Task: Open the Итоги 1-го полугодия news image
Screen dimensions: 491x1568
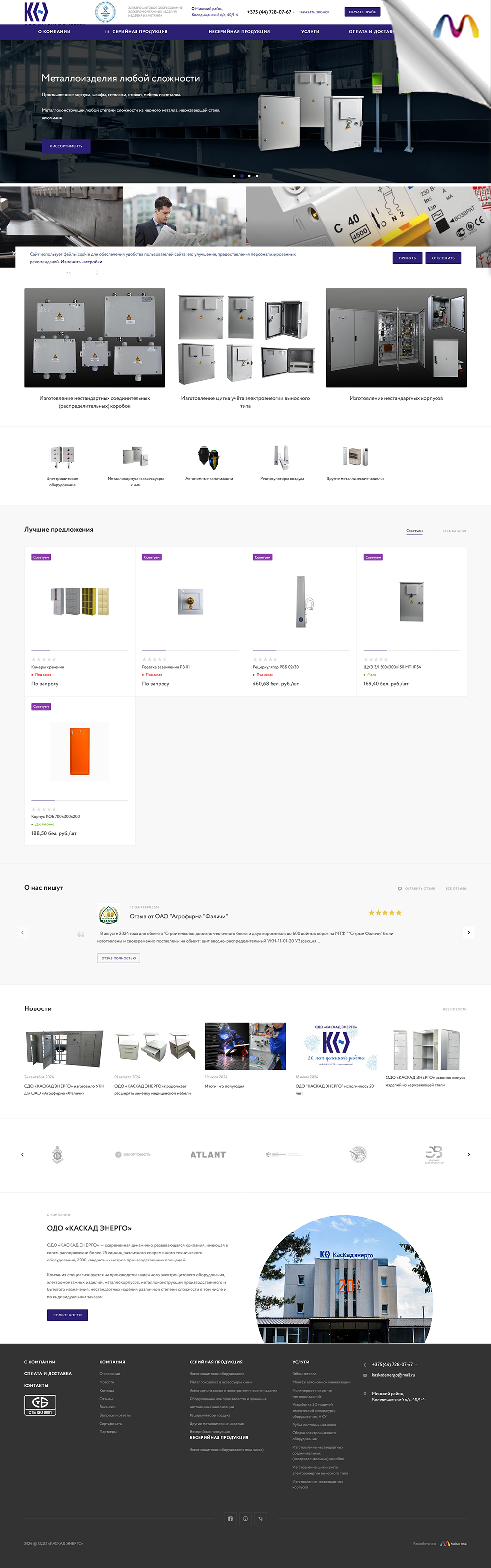Action: (245, 1046)
